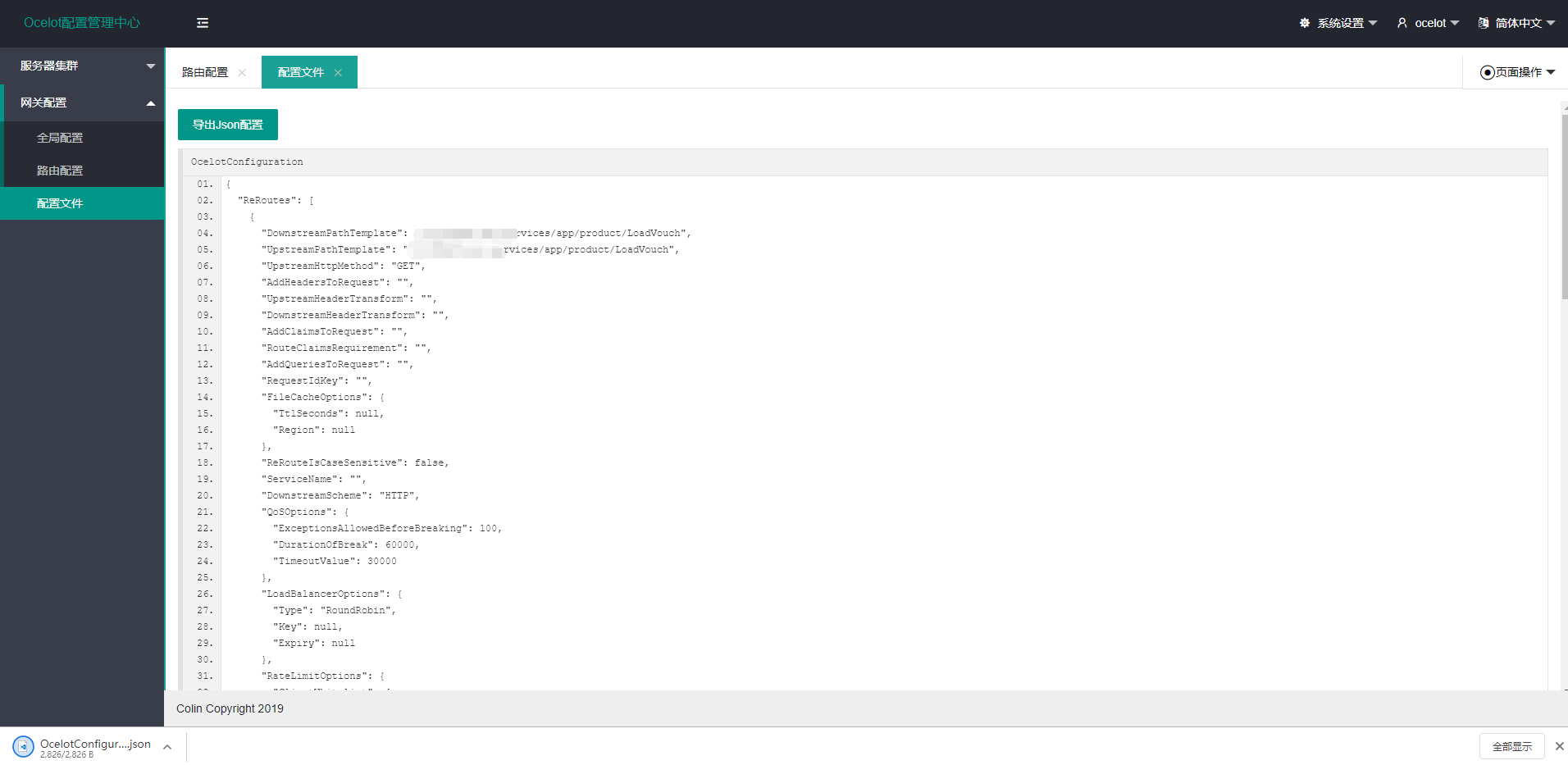Select 配置文件 in the sidebar

(x=82, y=203)
